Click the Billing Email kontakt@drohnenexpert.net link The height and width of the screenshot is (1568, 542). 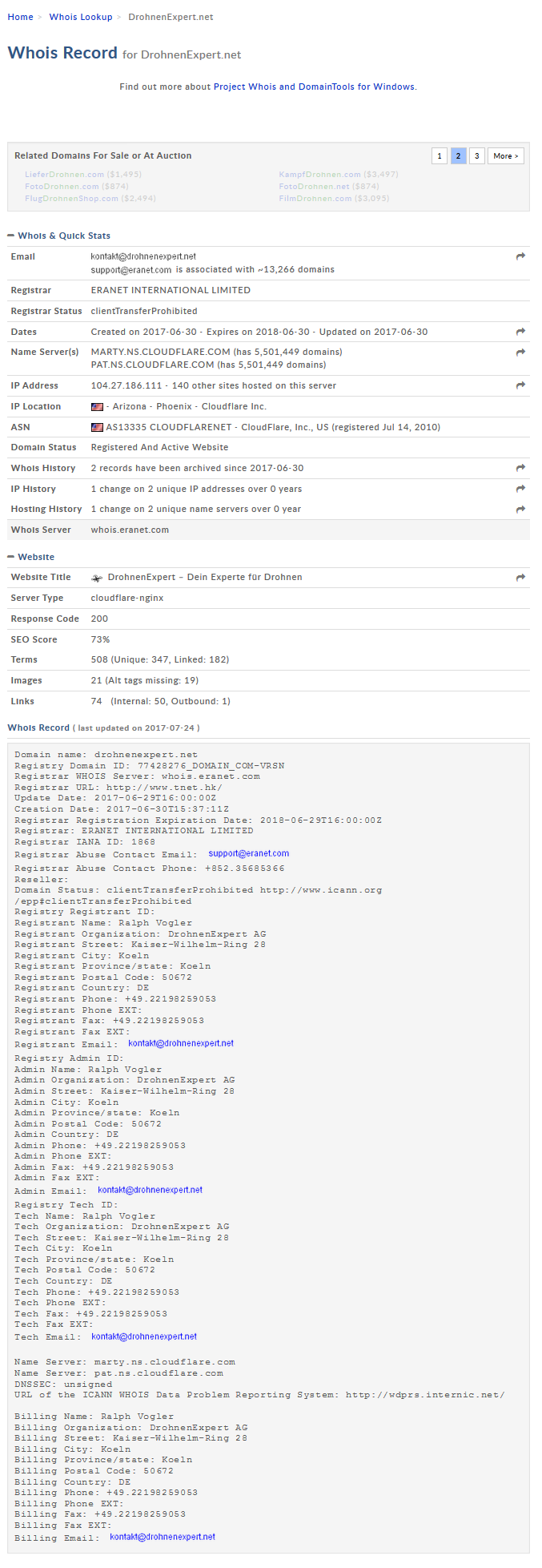tap(163, 1537)
